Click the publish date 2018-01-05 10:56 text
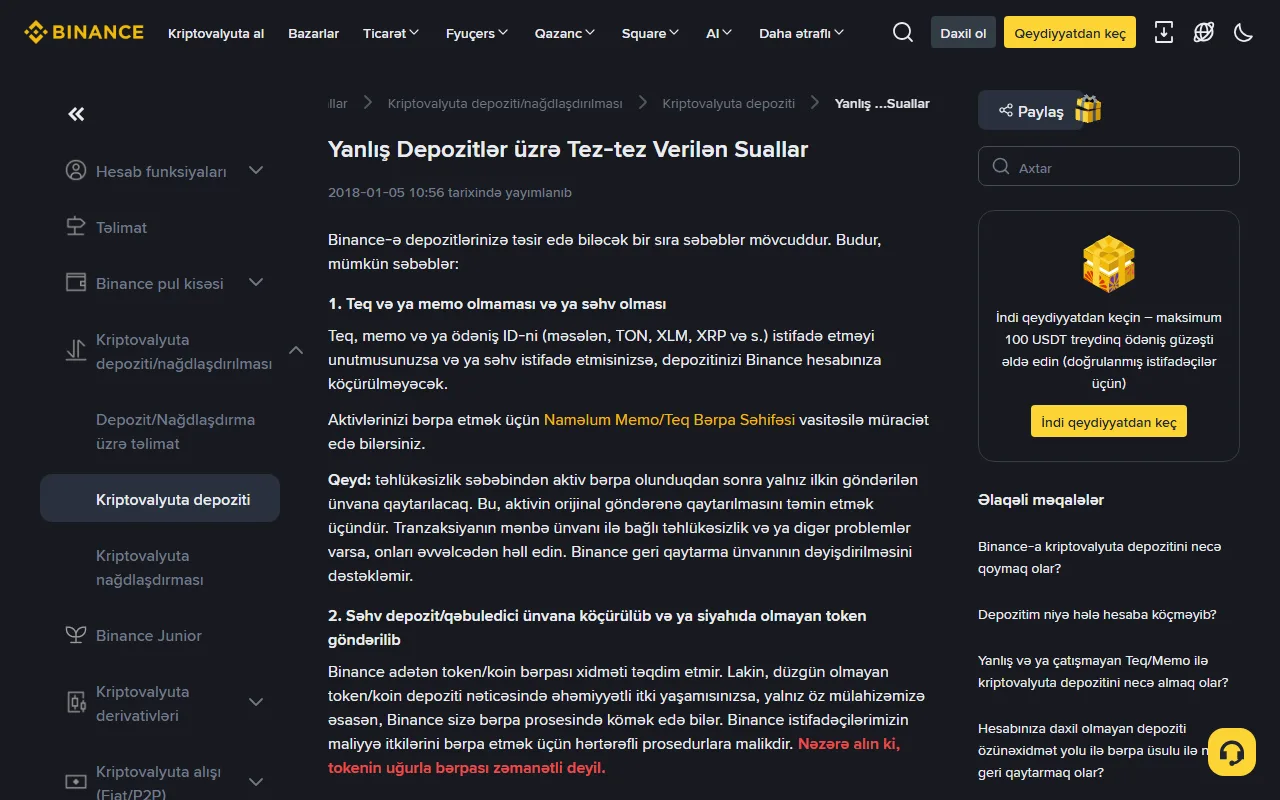1280x800 pixels. tap(450, 192)
